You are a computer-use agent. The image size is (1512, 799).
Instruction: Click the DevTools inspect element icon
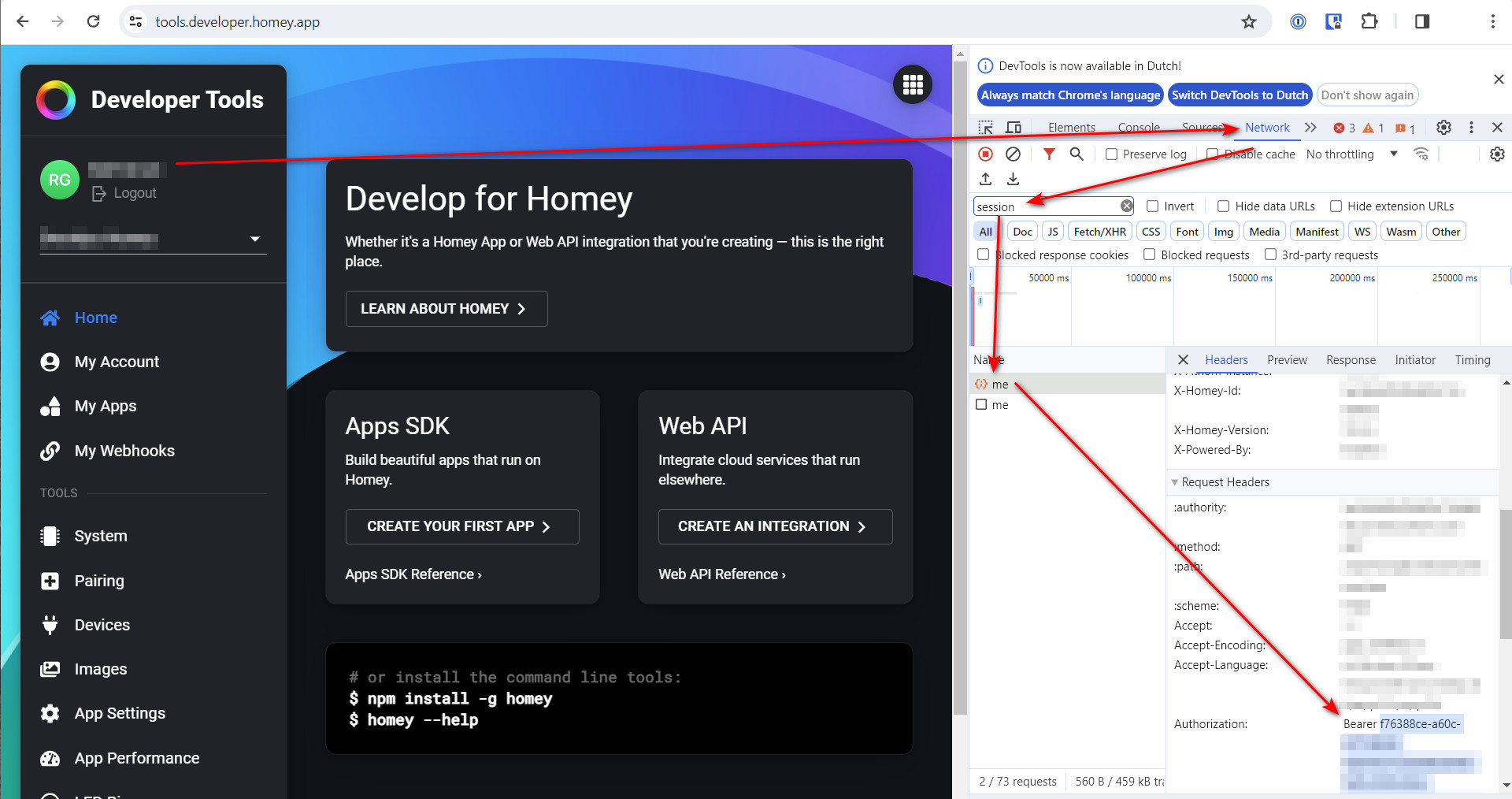(986, 128)
